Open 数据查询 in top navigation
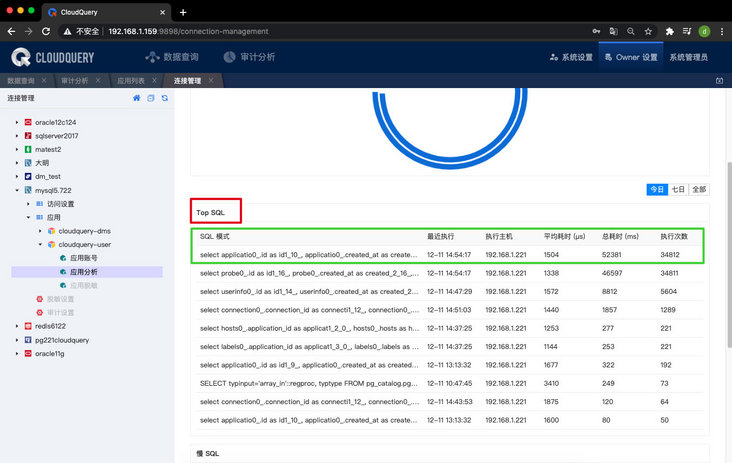The image size is (732, 463). pos(172,57)
